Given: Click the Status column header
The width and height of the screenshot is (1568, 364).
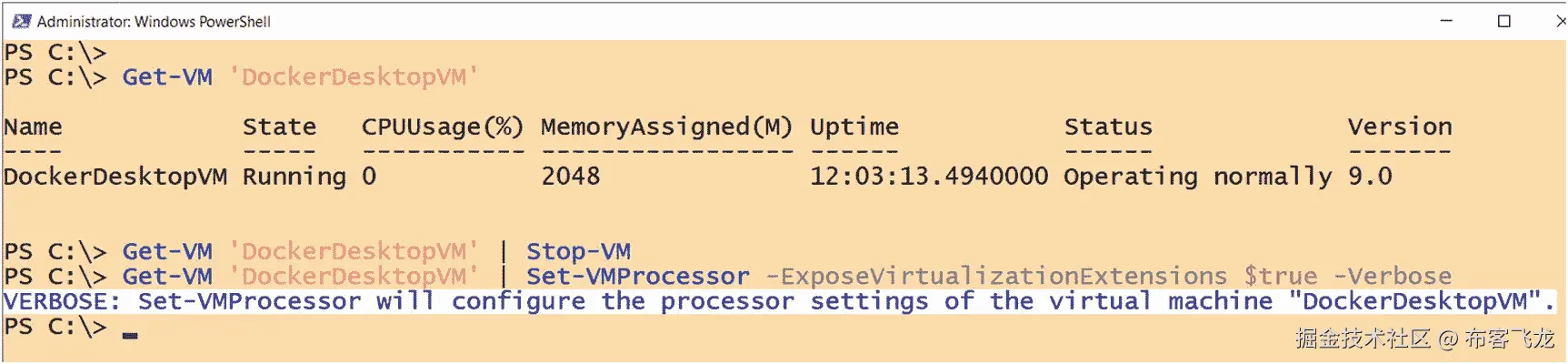Looking at the screenshot, I should point(1108,127).
